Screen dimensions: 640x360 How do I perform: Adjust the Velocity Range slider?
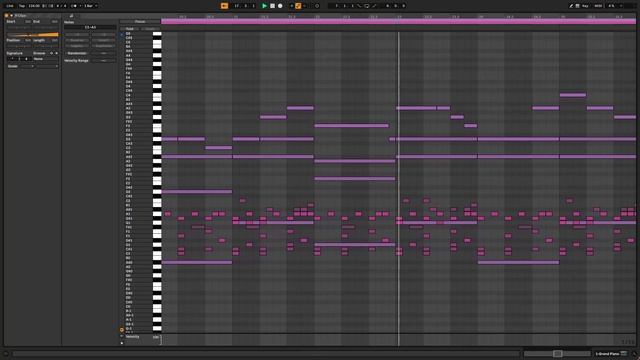point(104,60)
